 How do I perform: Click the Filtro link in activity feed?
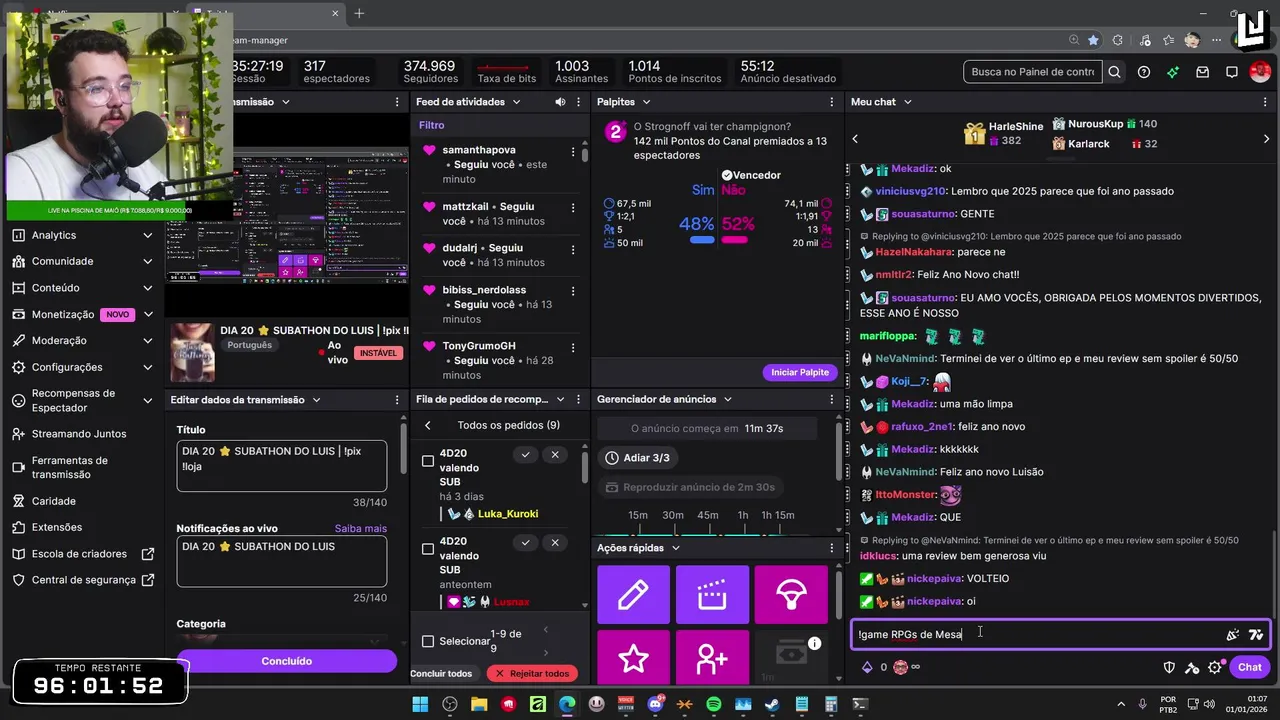coord(432,125)
